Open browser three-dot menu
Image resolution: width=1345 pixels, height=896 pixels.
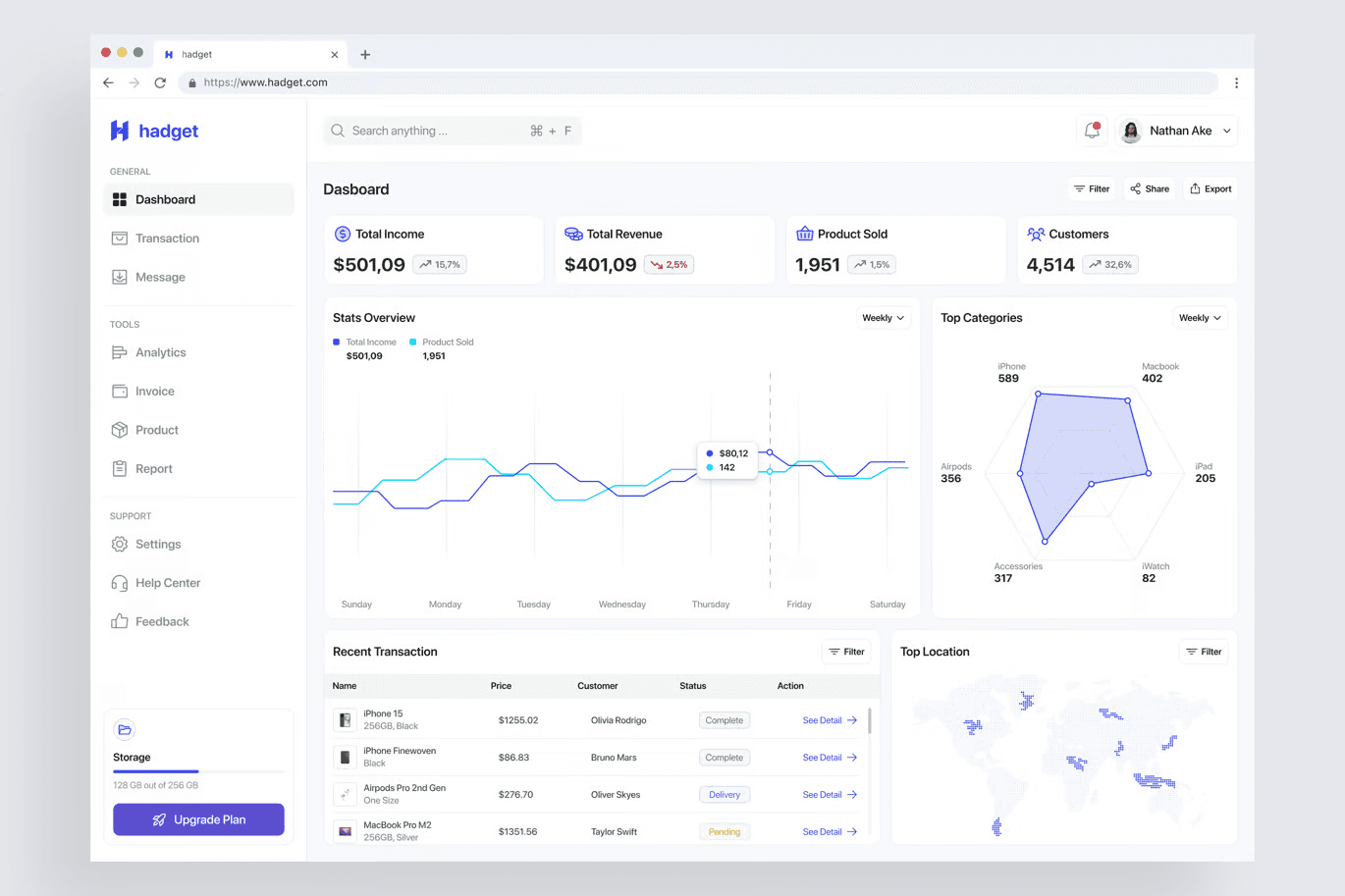point(1236,82)
